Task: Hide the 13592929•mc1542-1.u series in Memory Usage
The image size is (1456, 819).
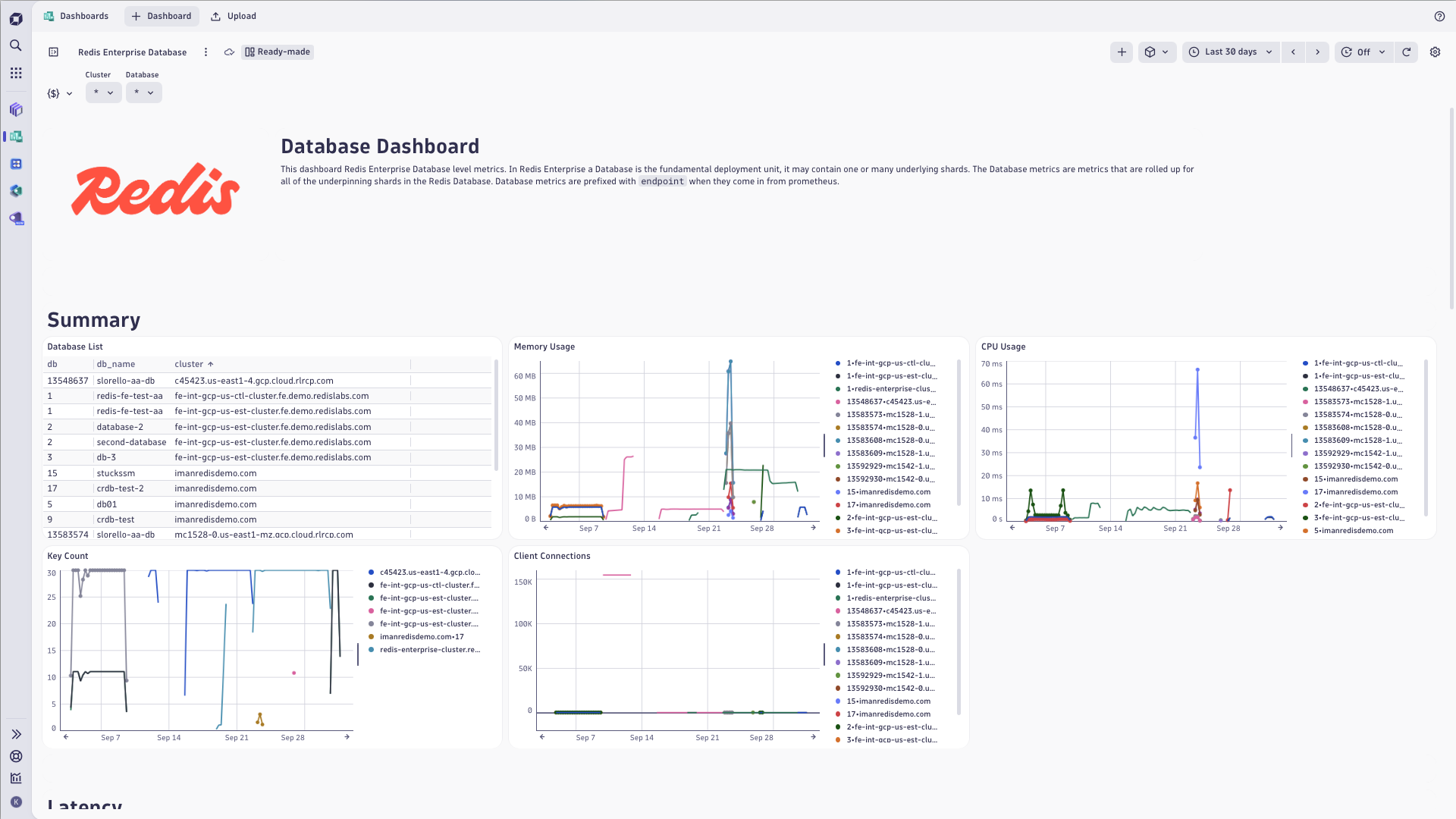Action: (x=889, y=466)
